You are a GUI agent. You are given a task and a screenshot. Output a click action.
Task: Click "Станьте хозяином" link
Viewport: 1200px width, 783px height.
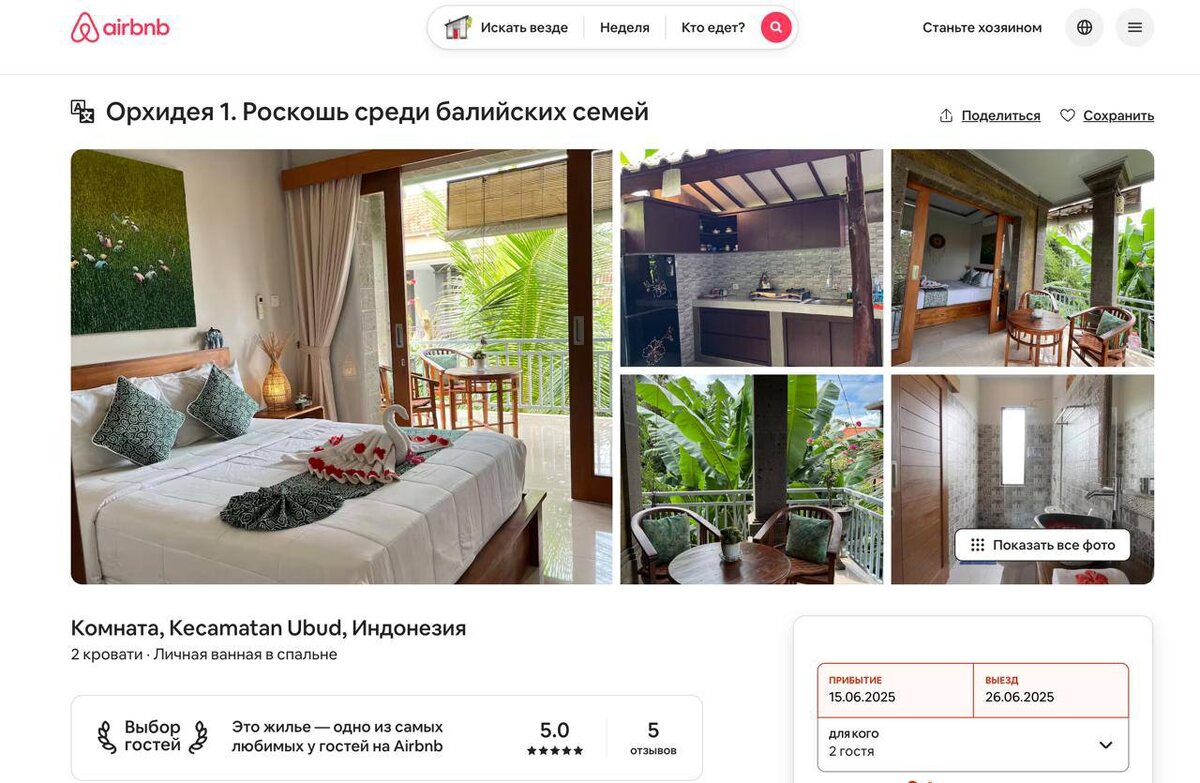coord(982,27)
